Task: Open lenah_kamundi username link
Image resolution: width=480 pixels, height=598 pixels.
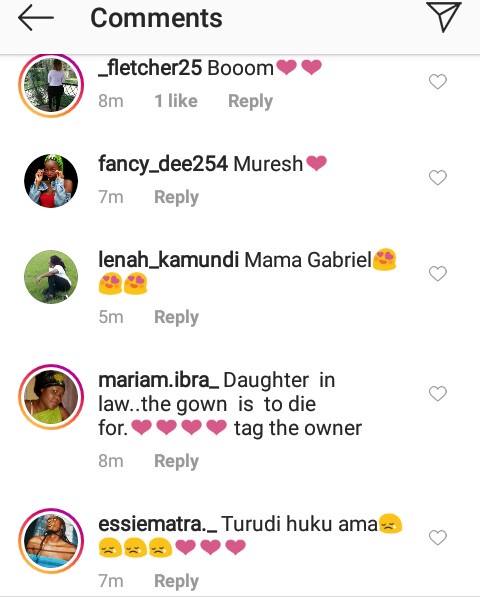Action: (x=169, y=260)
